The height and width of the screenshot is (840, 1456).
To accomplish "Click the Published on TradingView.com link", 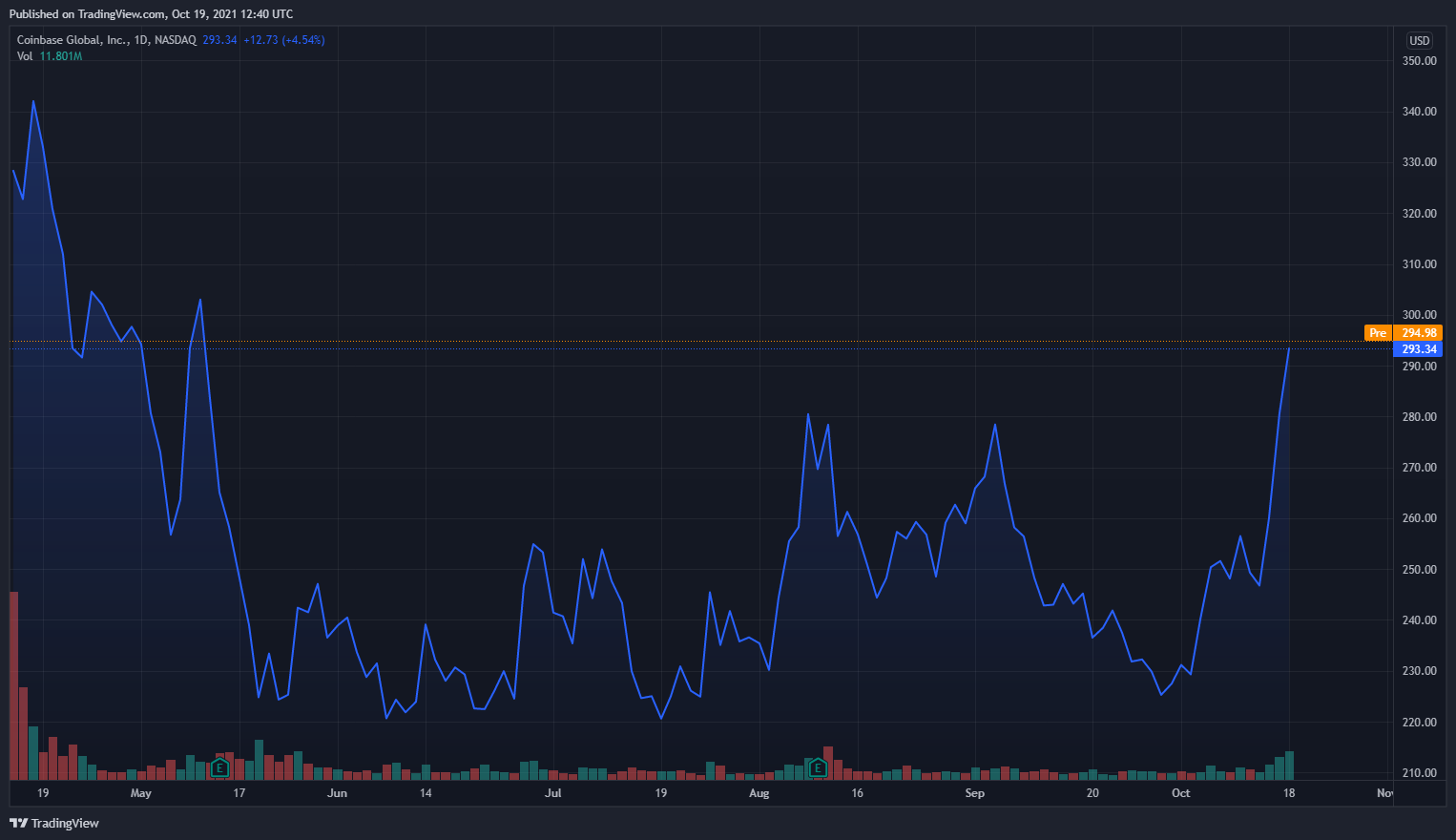I will point(86,13).
